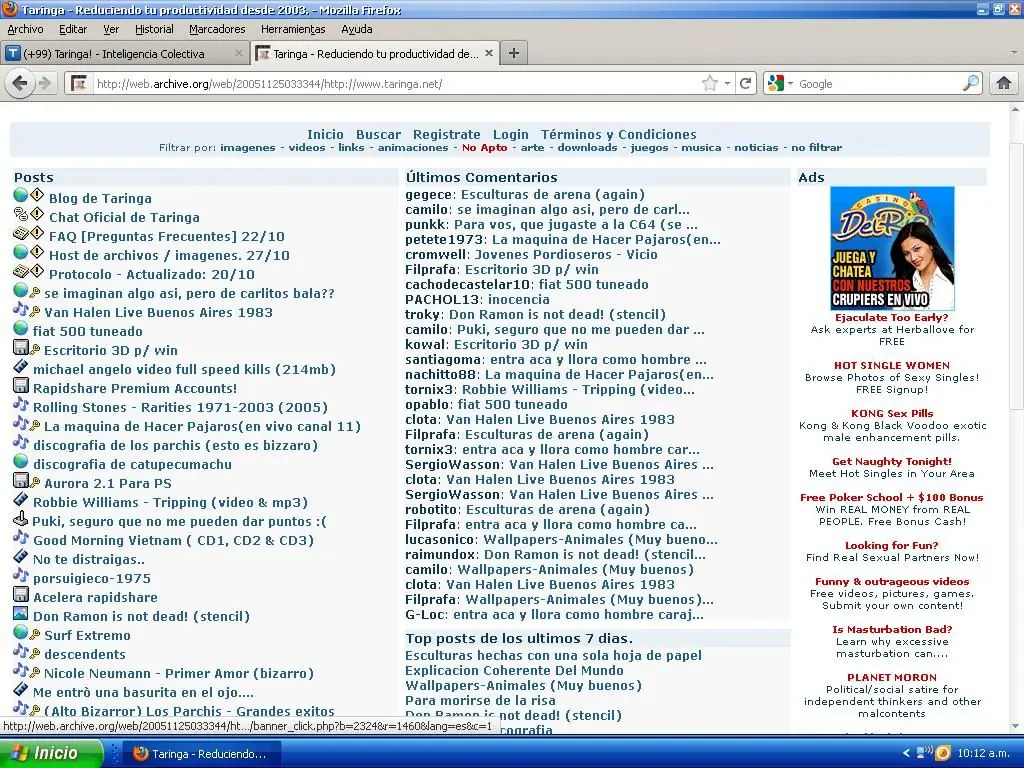Click the Registrate link
The height and width of the screenshot is (768, 1024).
pyautogui.click(x=446, y=135)
